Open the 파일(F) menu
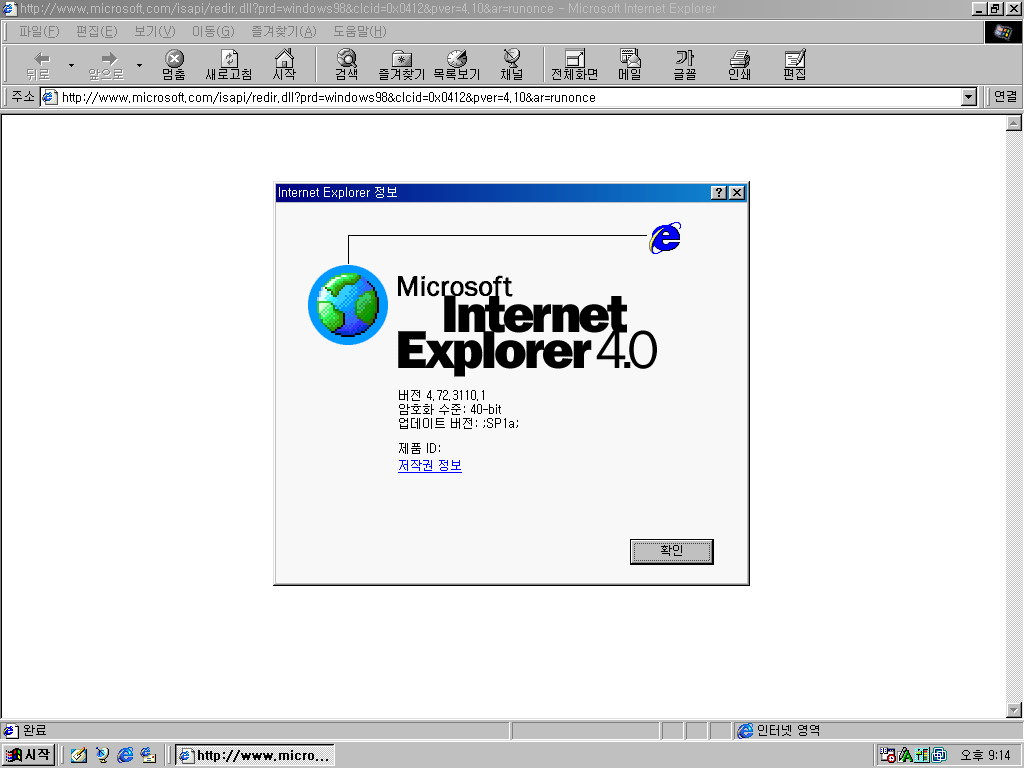 pos(39,31)
